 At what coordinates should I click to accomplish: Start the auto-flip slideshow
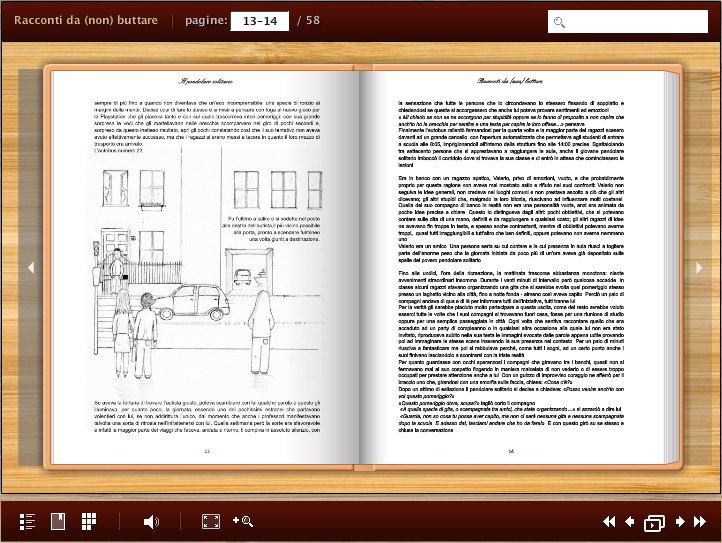point(654,523)
